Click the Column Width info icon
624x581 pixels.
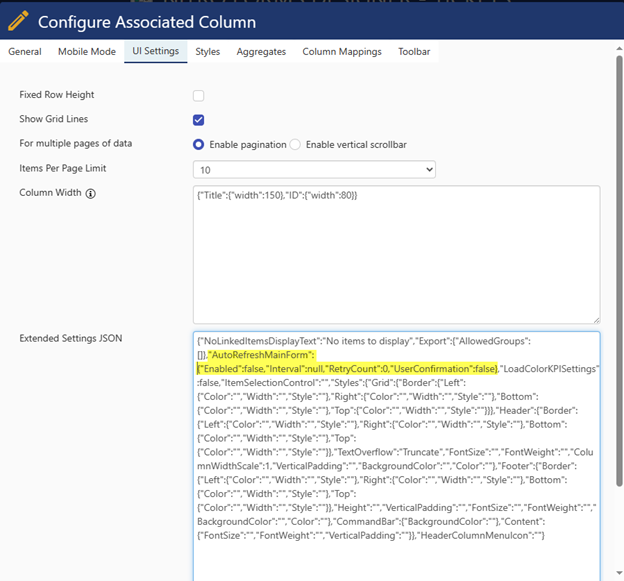[91, 193]
